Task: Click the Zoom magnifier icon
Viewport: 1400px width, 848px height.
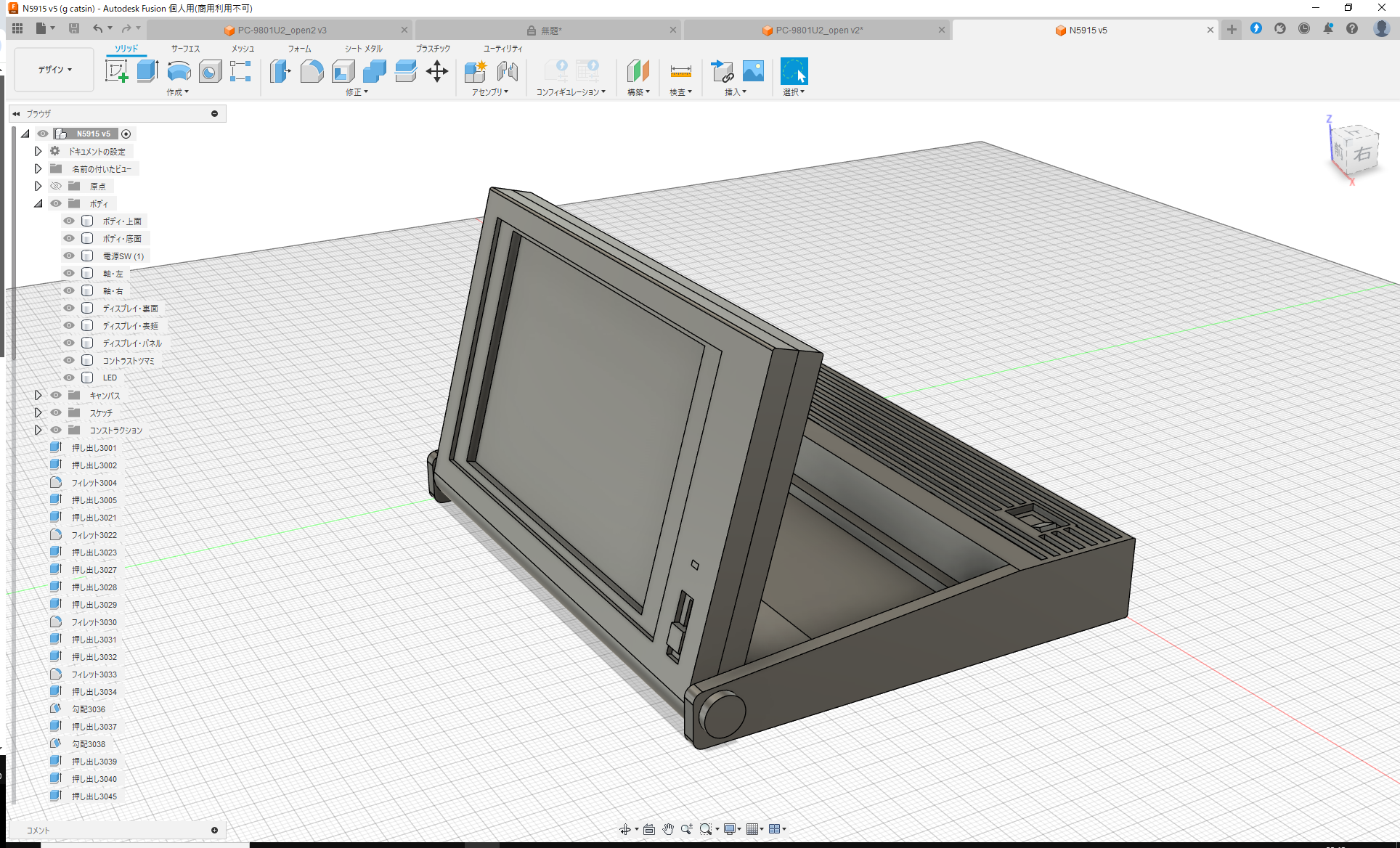Action: click(x=687, y=828)
